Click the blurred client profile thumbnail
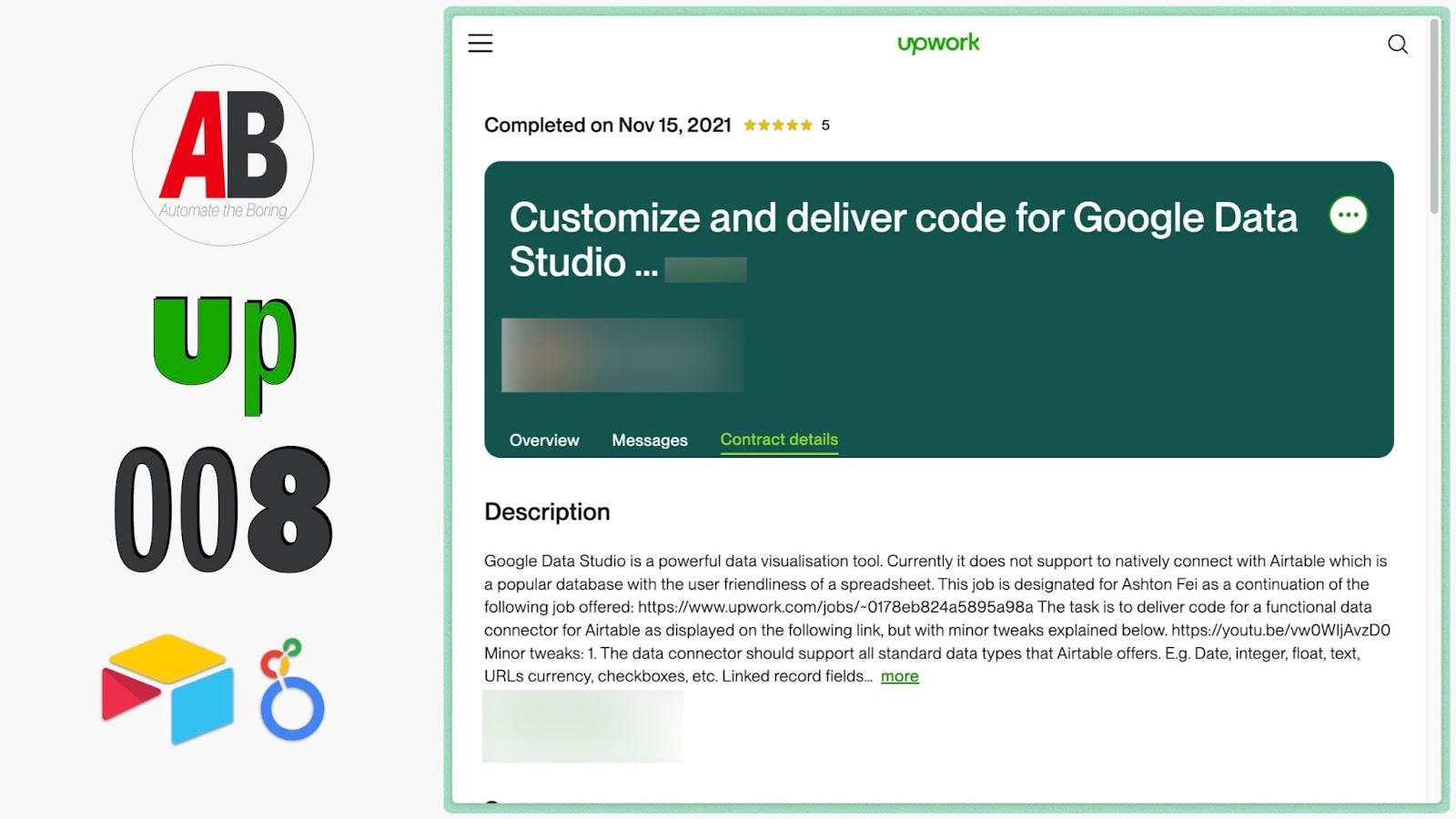This screenshot has height=819, width=1456. click(622, 355)
